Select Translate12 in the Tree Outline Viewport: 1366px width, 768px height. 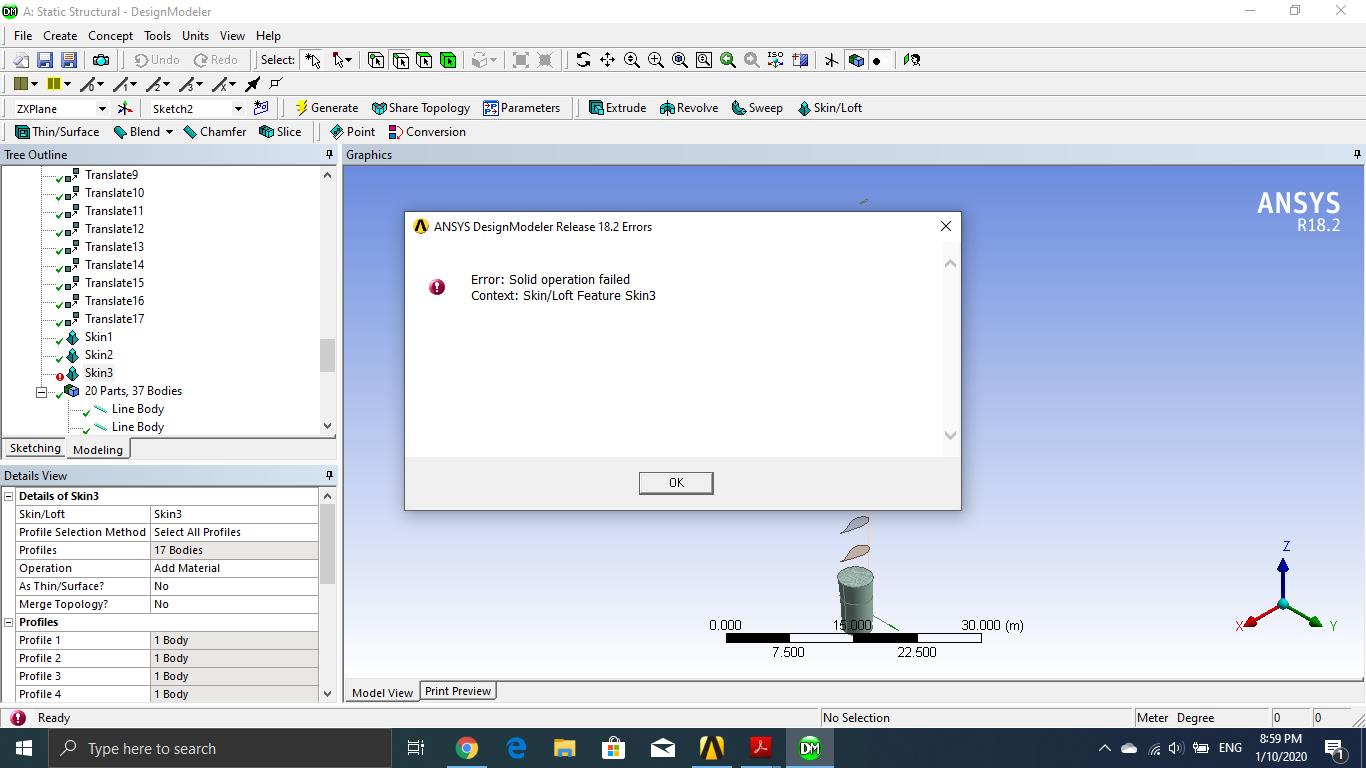click(114, 229)
